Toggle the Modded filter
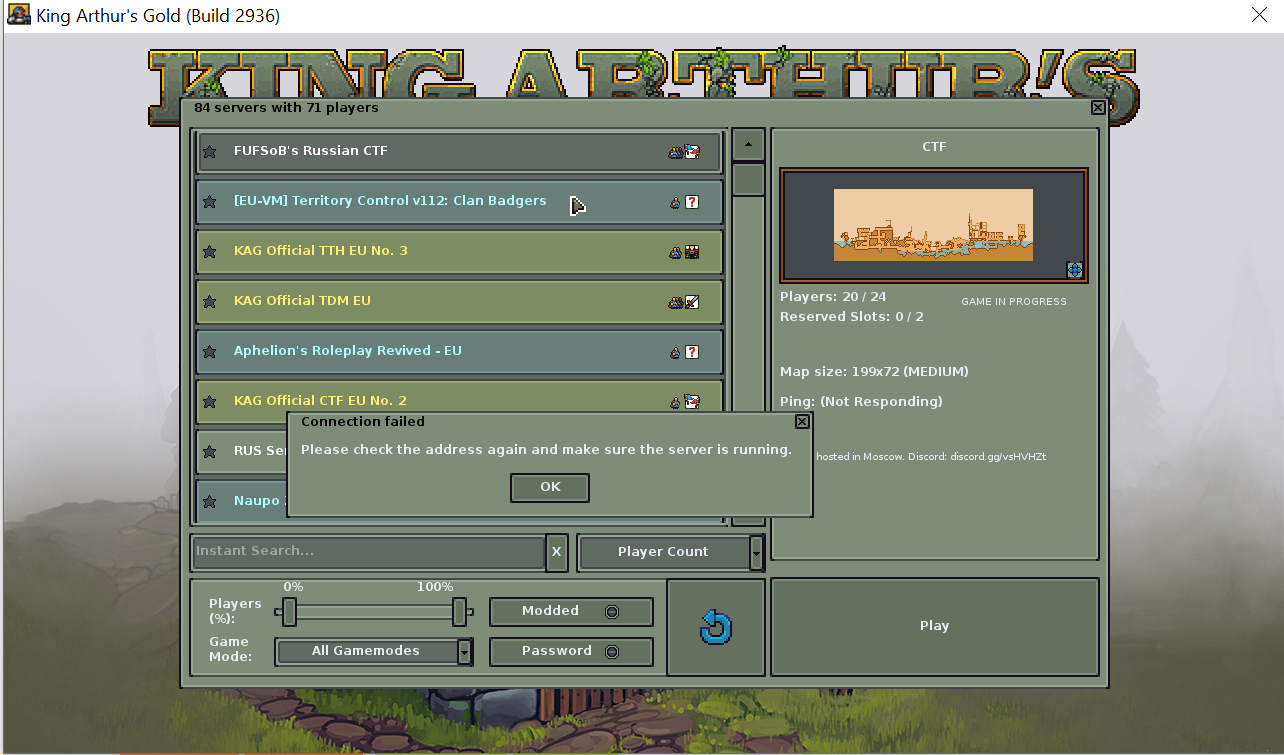Viewport: 1284px width, 755px height. [x=571, y=611]
